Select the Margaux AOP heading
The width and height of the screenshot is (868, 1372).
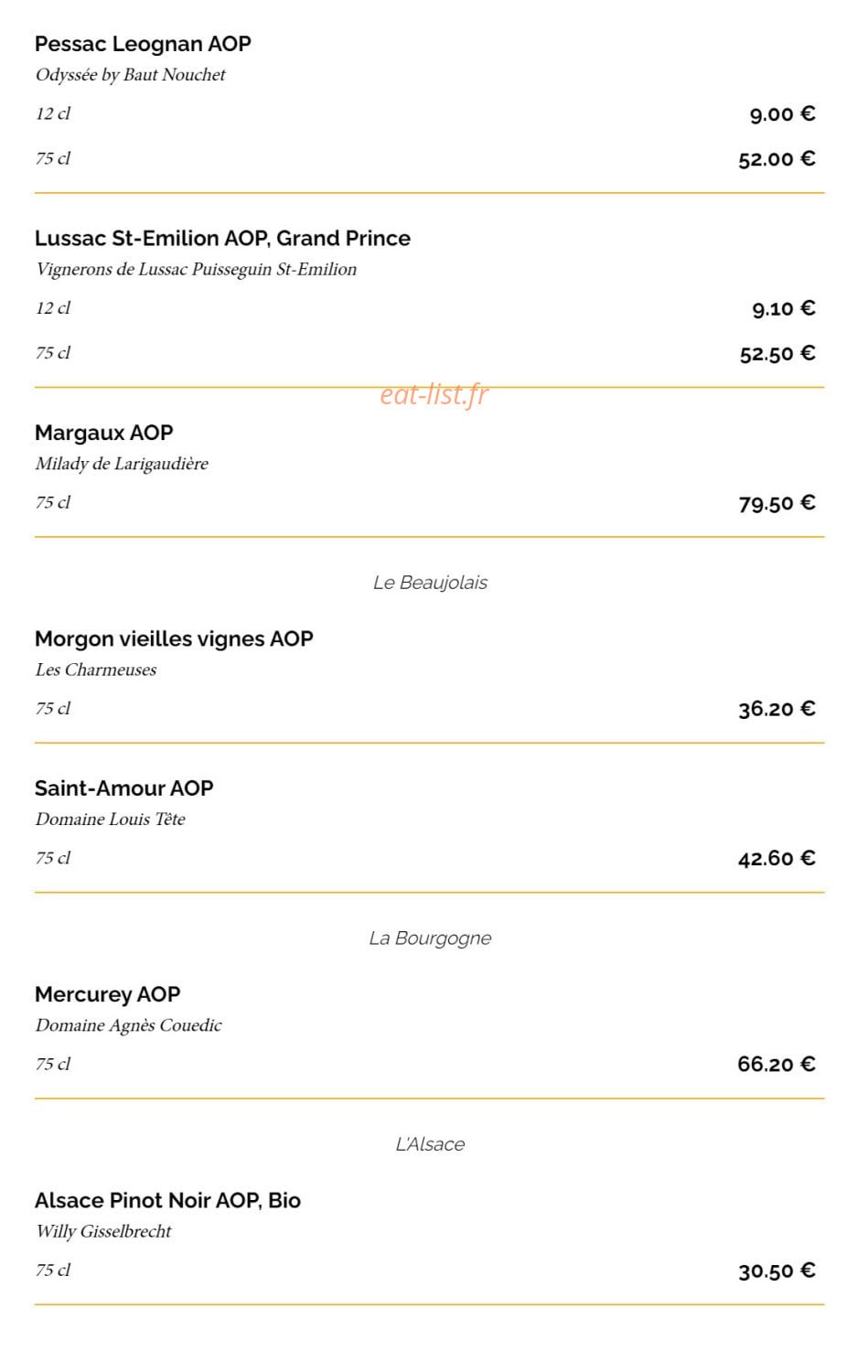pyautogui.click(x=103, y=433)
